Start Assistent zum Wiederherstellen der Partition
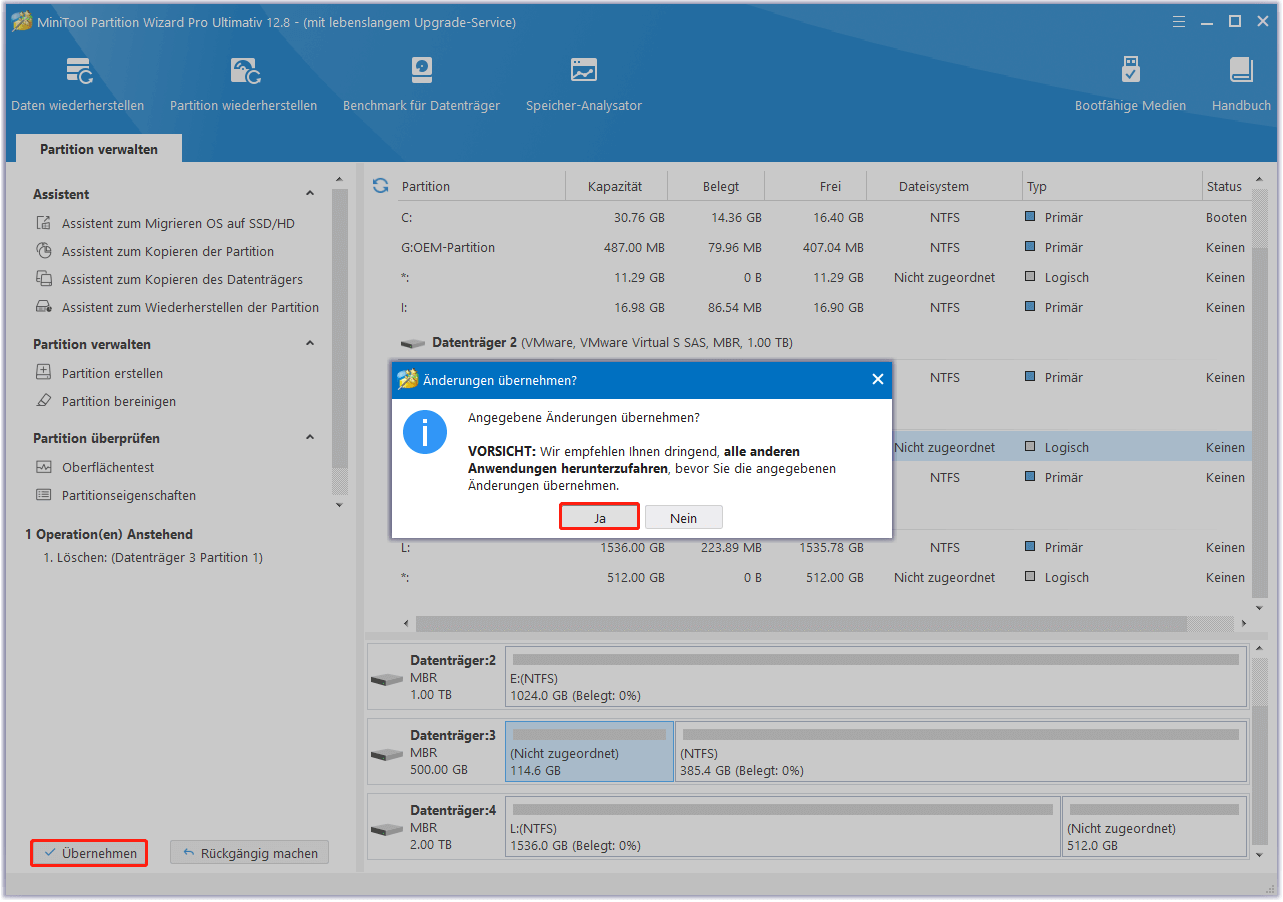 pos(190,308)
